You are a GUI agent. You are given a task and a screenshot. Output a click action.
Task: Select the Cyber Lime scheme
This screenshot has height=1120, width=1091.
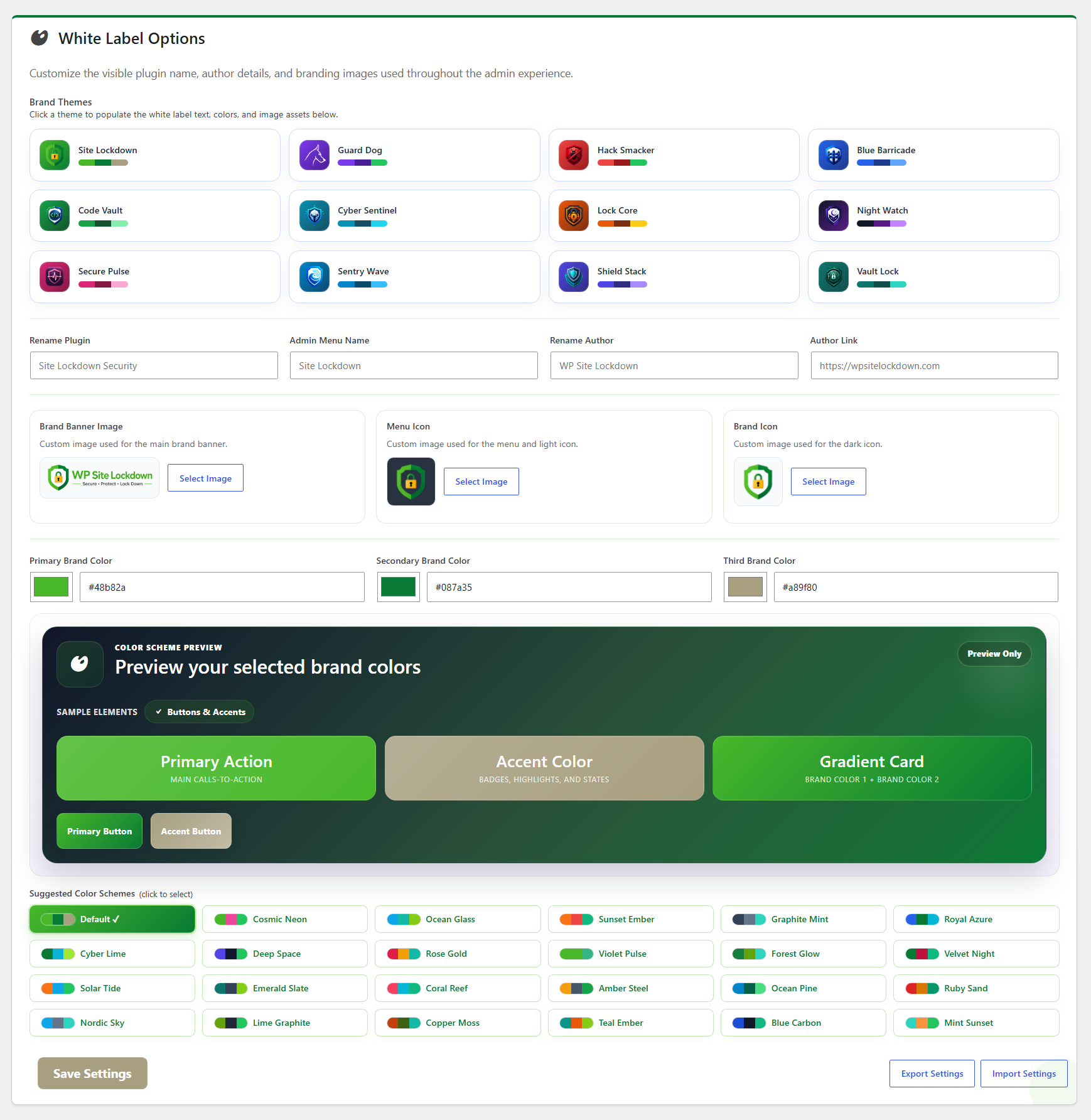coord(112,954)
